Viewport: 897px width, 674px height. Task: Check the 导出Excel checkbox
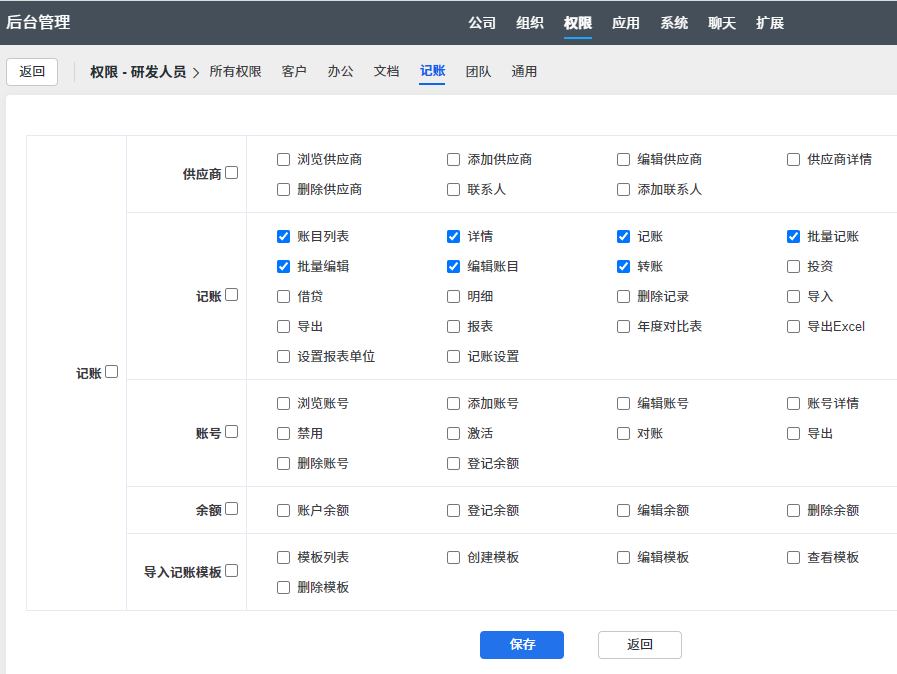[x=794, y=327]
